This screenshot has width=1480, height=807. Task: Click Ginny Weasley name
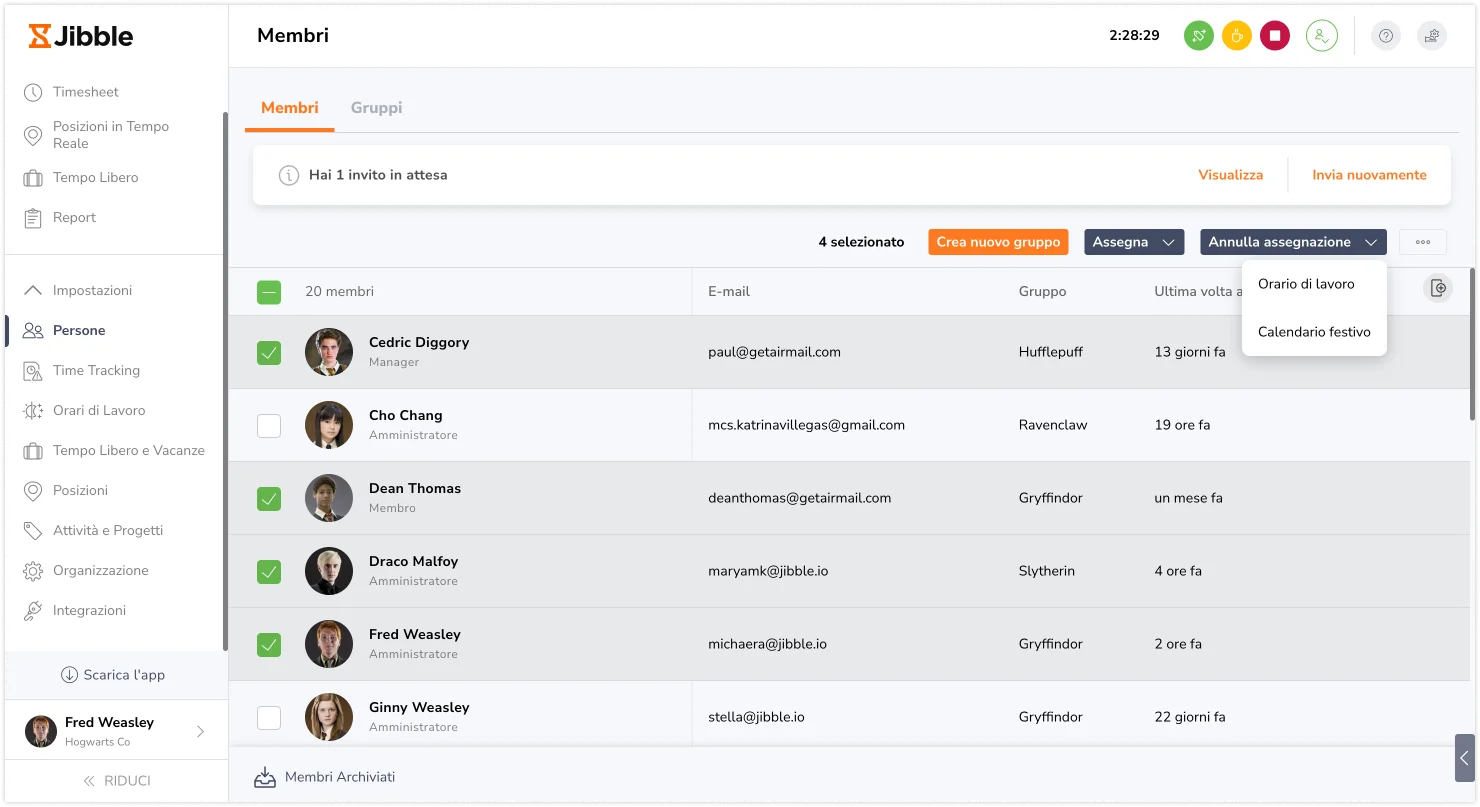tap(419, 708)
